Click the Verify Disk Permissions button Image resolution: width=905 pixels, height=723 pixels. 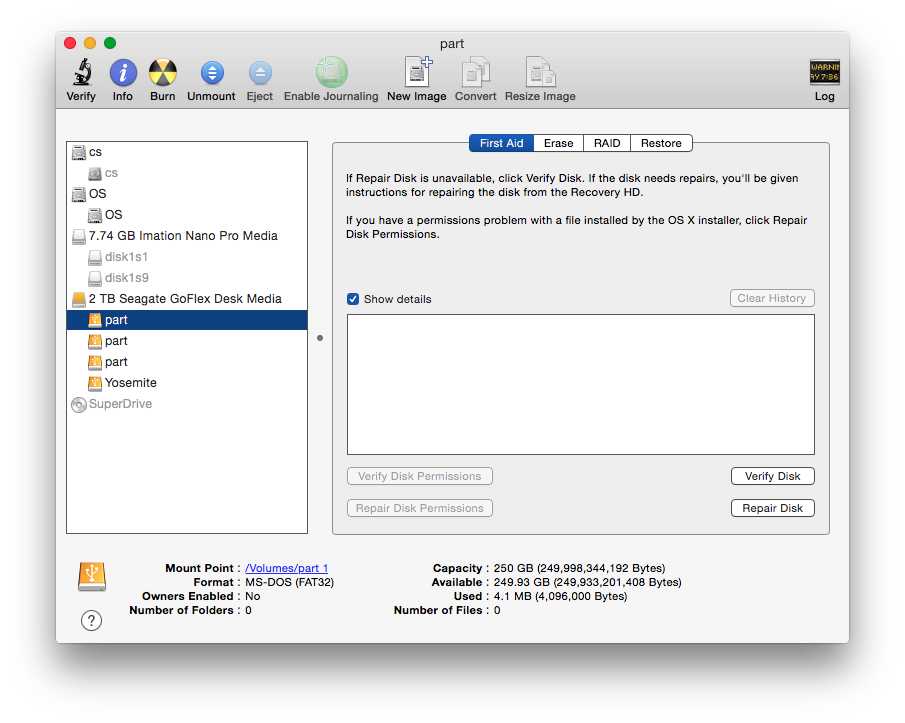420,476
